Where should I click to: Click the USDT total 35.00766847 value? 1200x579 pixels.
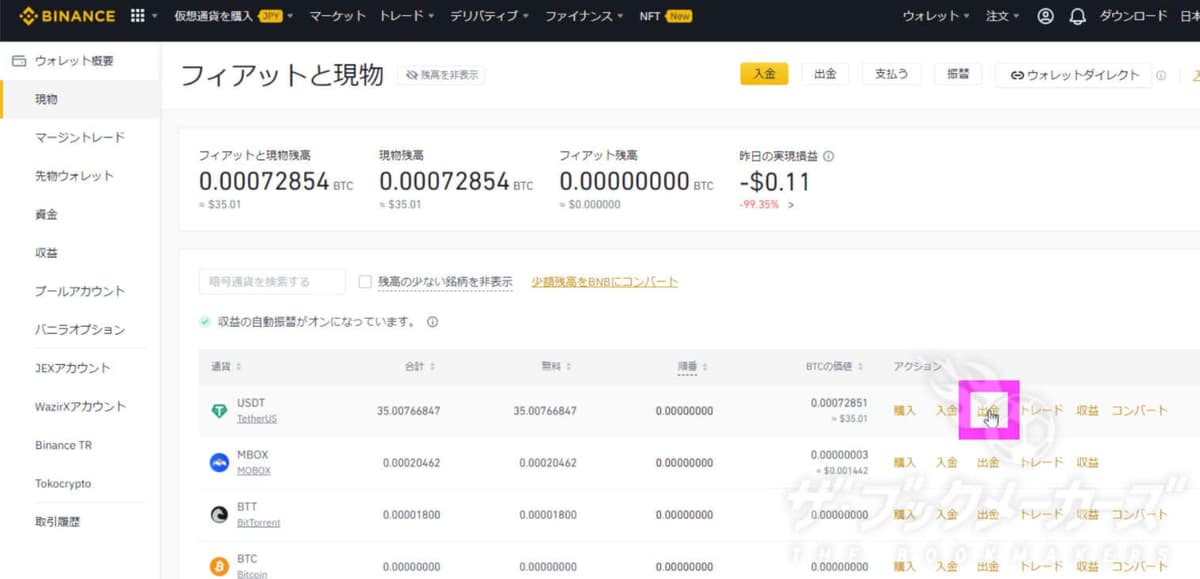[x=409, y=411]
